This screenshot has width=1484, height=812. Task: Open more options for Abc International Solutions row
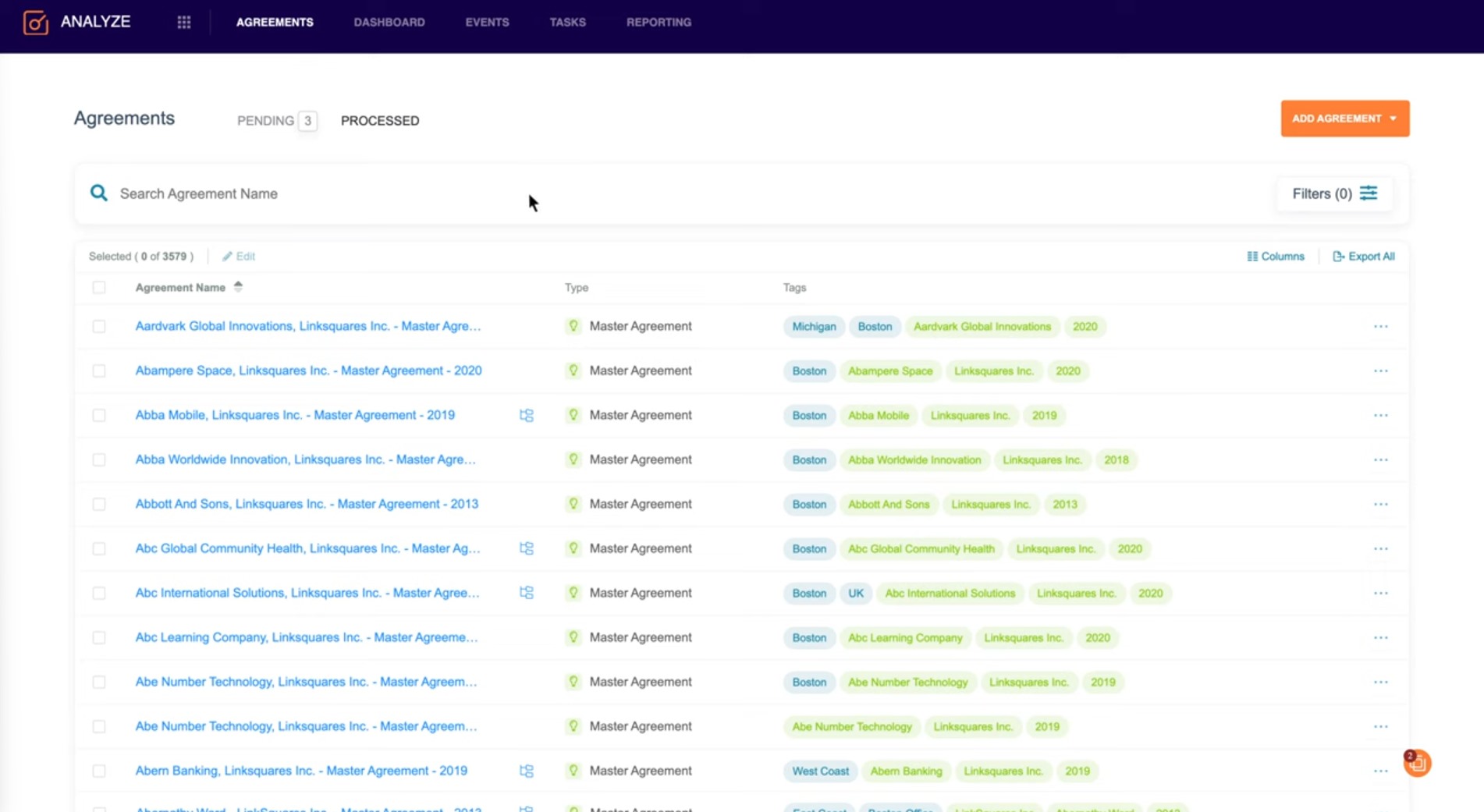coord(1381,593)
